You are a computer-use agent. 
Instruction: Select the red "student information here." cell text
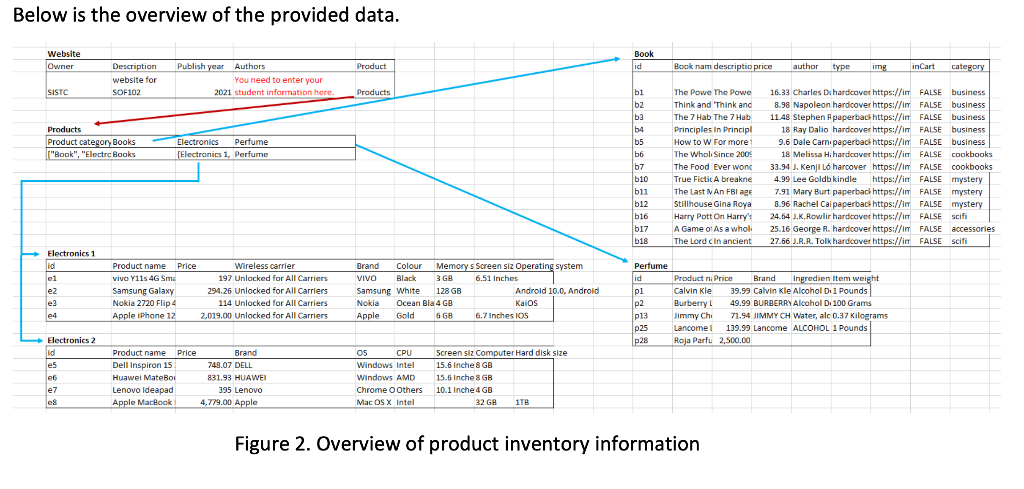pyautogui.click(x=284, y=92)
